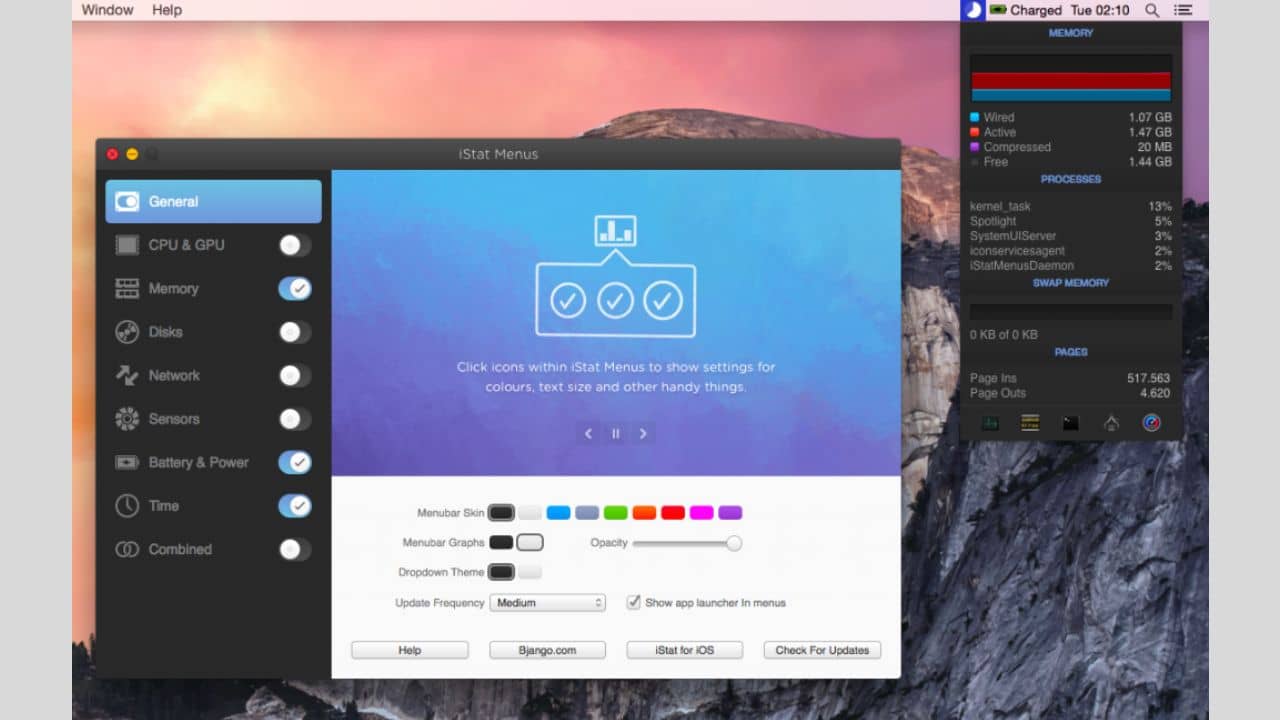Click the memory usage bar graph
Image resolution: width=1280 pixels, height=720 pixels.
click(1071, 78)
